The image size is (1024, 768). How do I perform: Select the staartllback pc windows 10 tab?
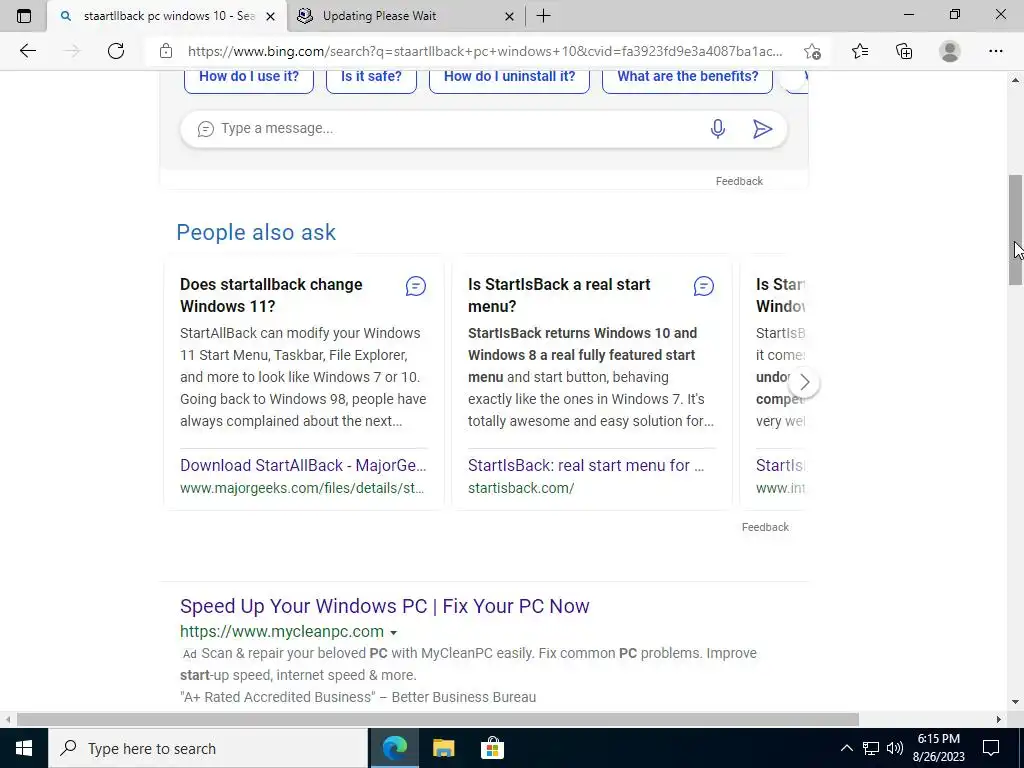click(167, 16)
